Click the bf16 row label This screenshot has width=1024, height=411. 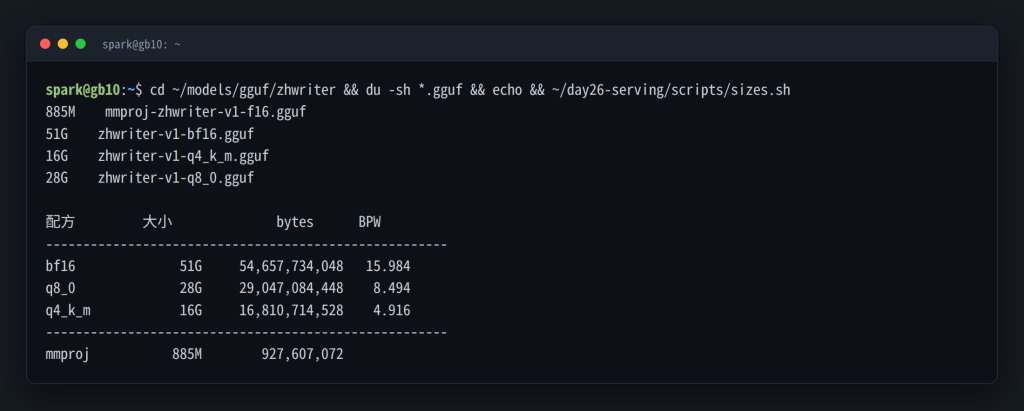click(61, 266)
